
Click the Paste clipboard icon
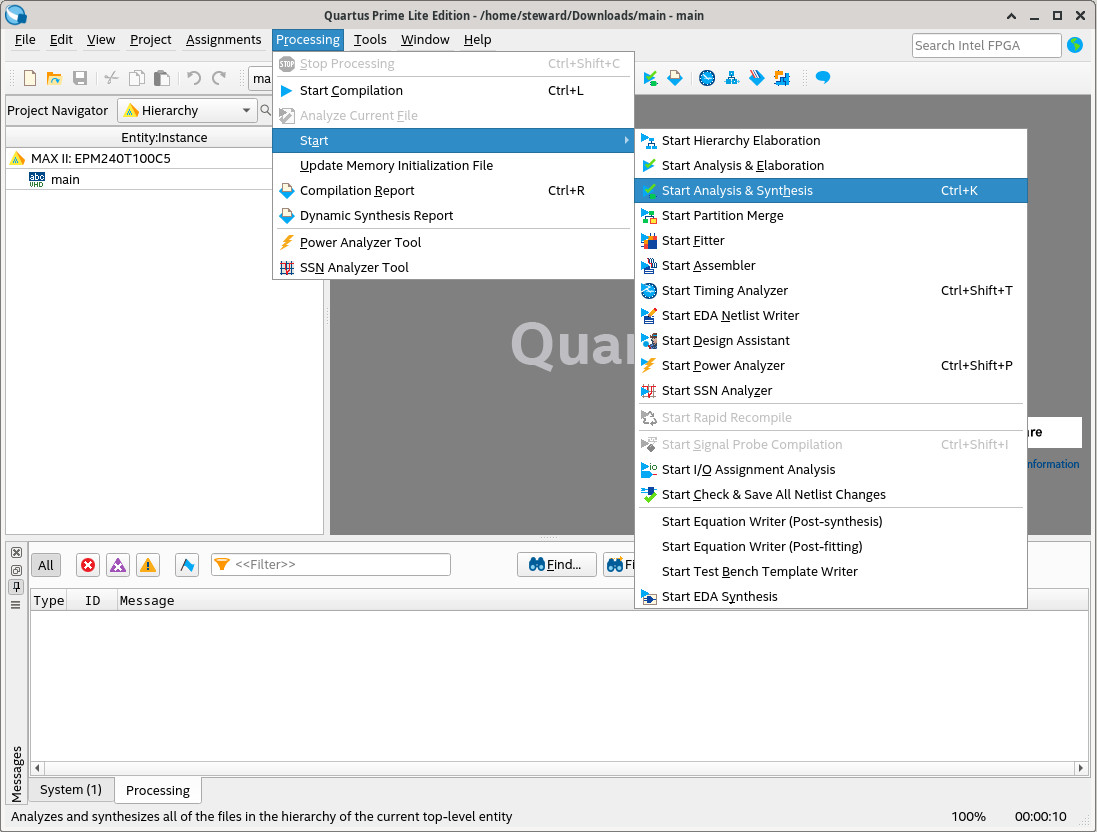[162, 78]
